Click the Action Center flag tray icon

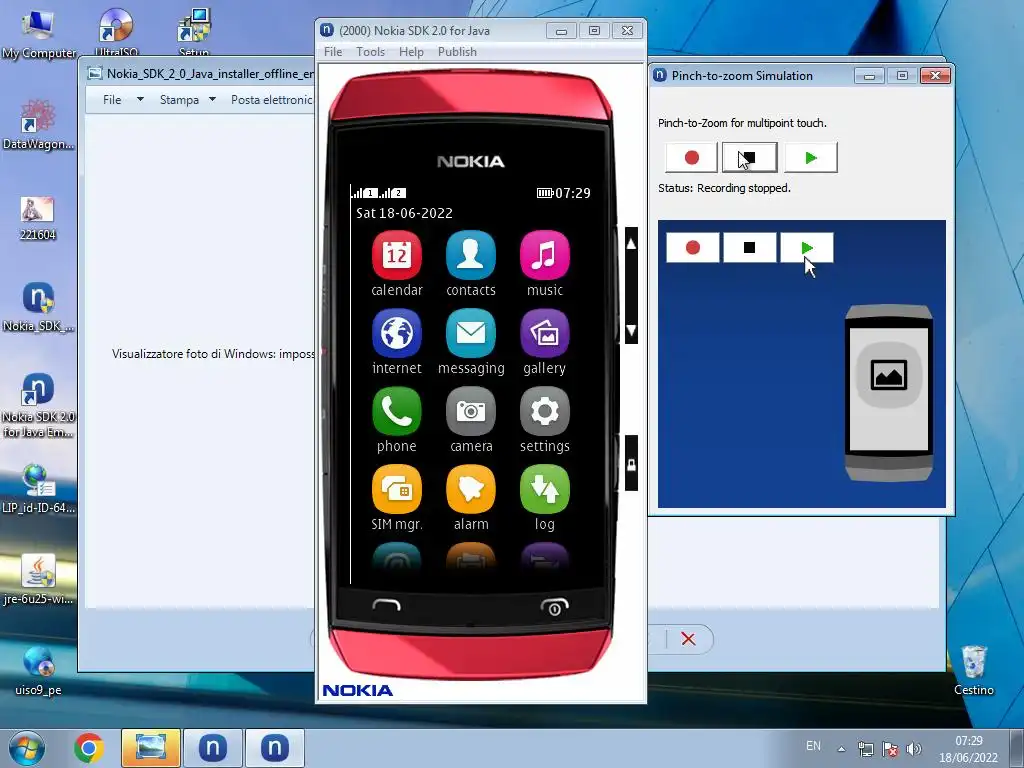pos(889,749)
